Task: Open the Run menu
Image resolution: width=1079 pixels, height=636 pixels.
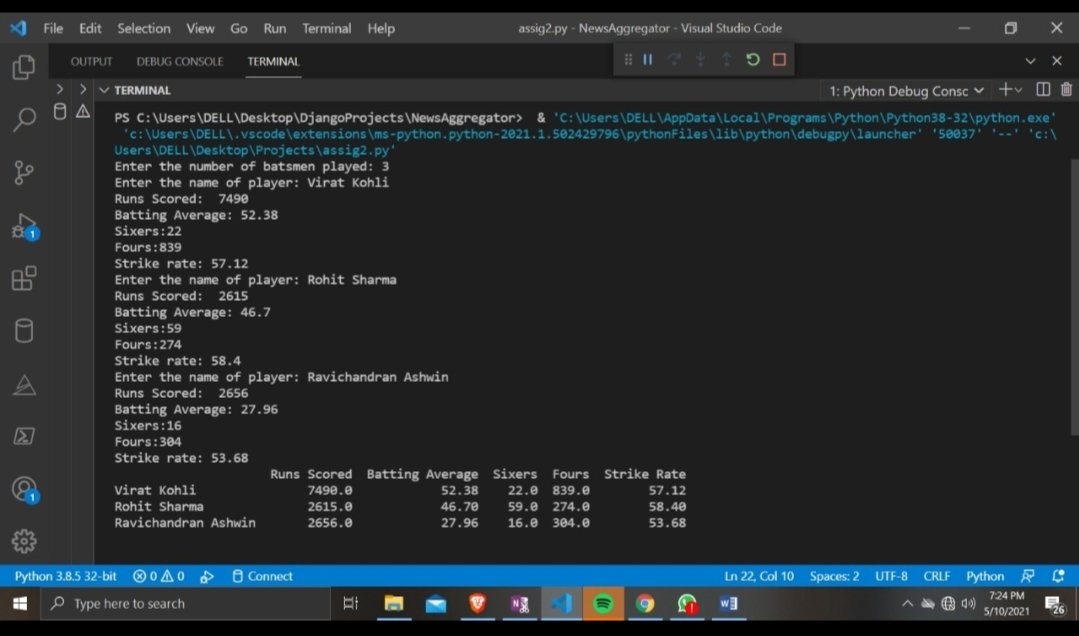Action: [275, 28]
